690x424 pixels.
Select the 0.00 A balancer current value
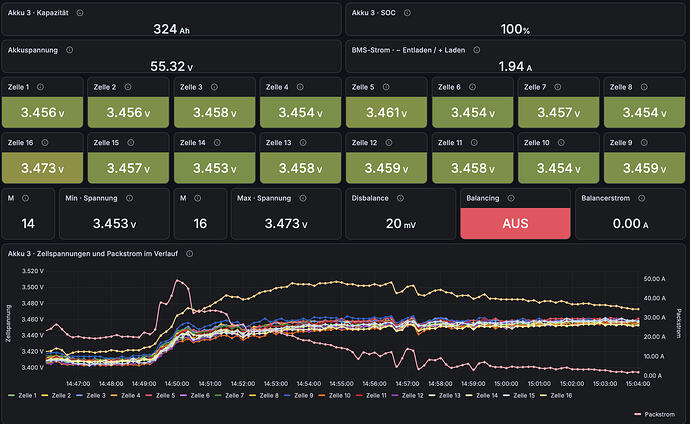pyautogui.click(x=630, y=223)
